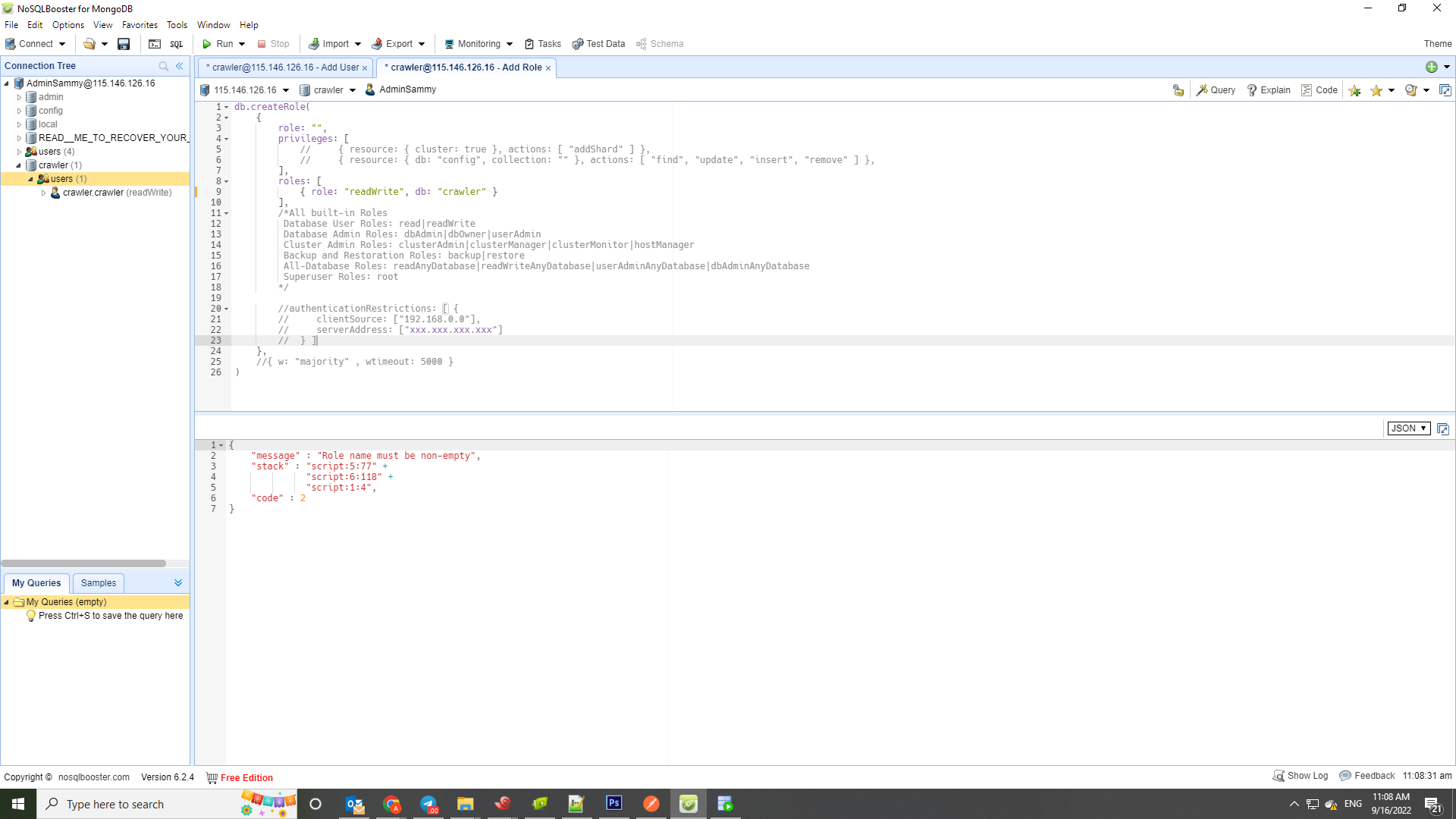Click add-to-favorites star with plus icon
1456x819 pixels.
point(1354,90)
